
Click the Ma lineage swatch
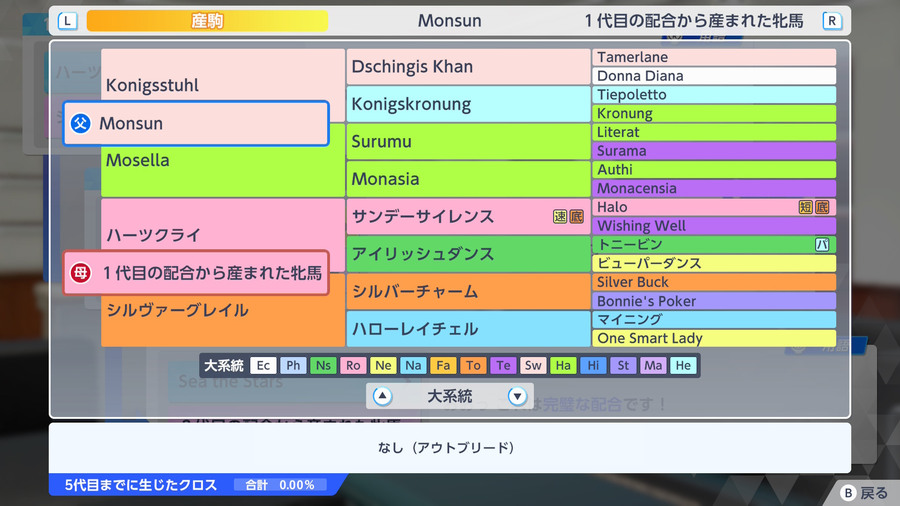click(653, 365)
